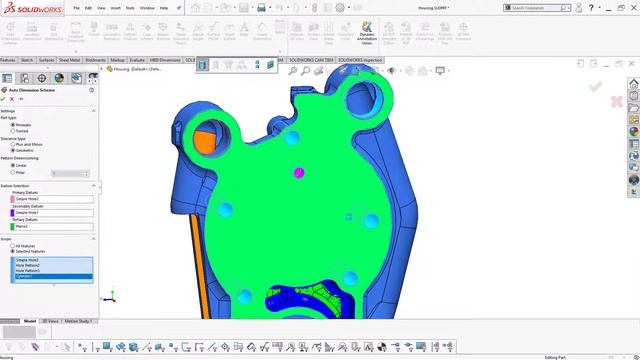
Task: Pin the Auto Dimension Scheme panel
Action: (x=21, y=99)
